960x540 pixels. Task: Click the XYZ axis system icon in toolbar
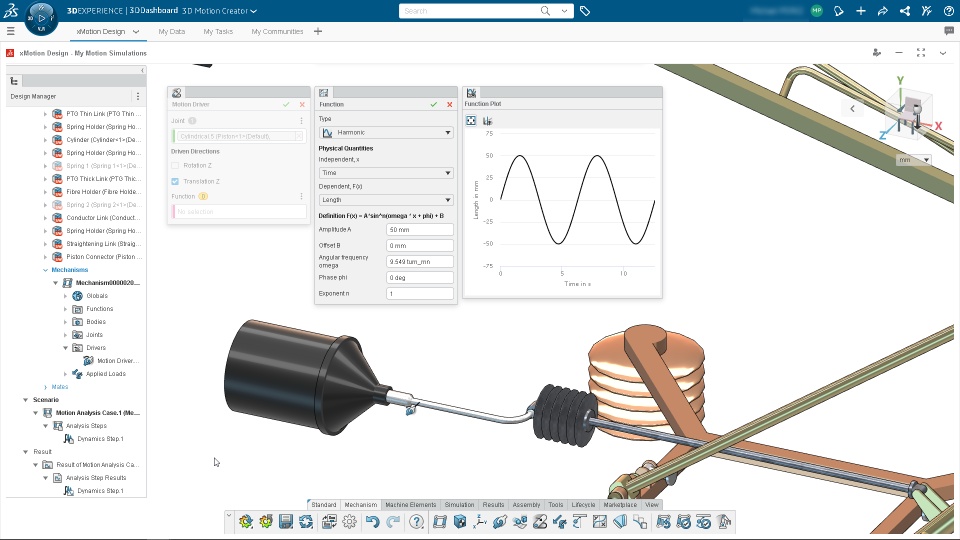point(480,522)
